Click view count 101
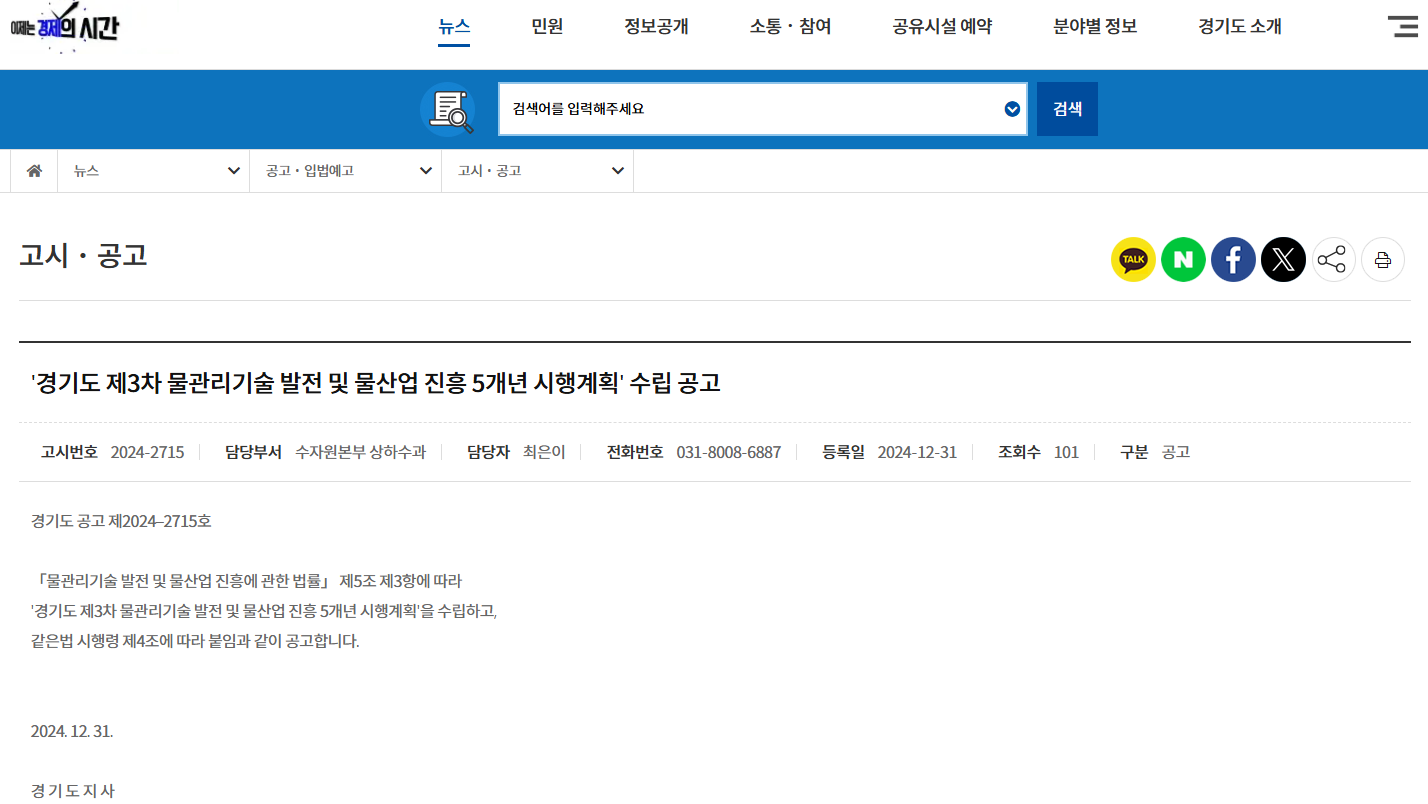Screen dimensions: 1428x804 click(1066, 452)
